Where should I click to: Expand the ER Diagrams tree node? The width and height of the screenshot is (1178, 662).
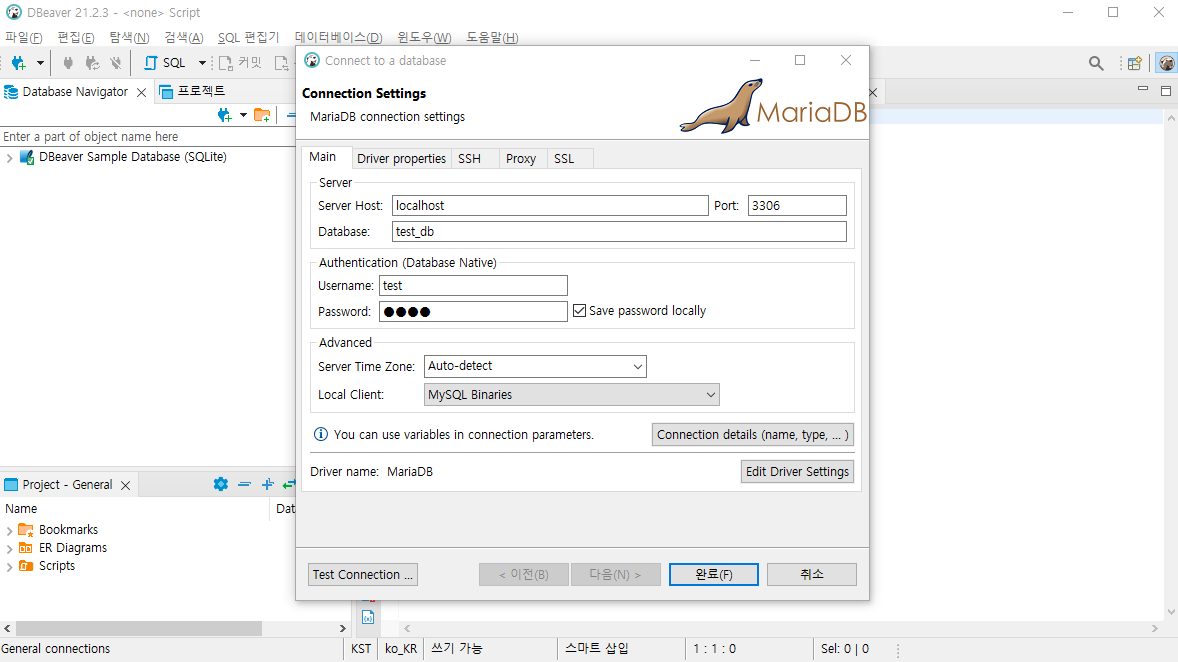(x=9, y=549)
